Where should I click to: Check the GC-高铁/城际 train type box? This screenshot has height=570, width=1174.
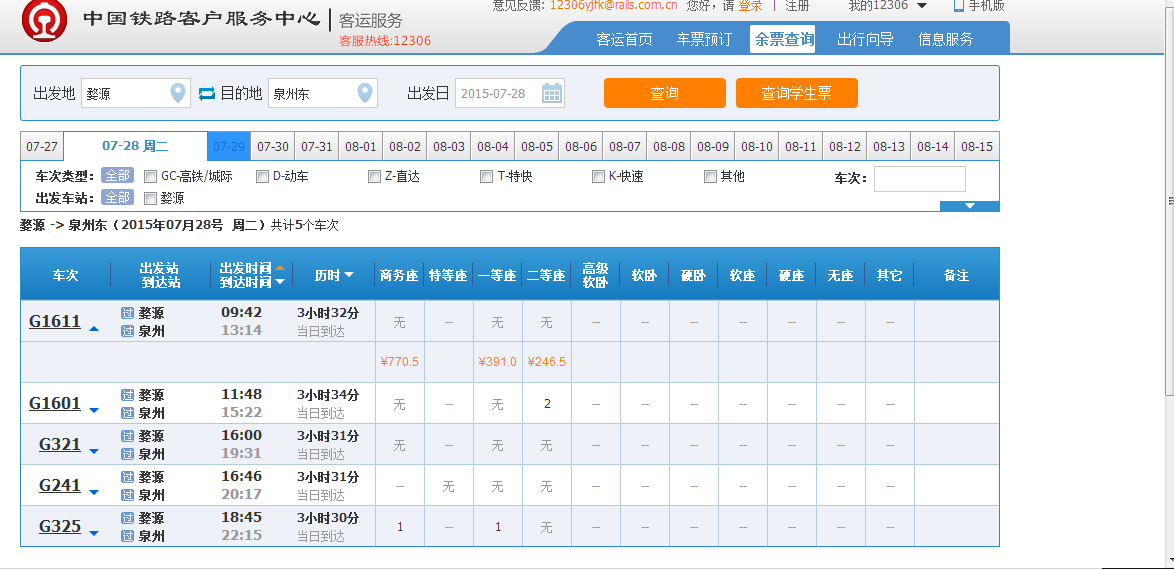150,177
